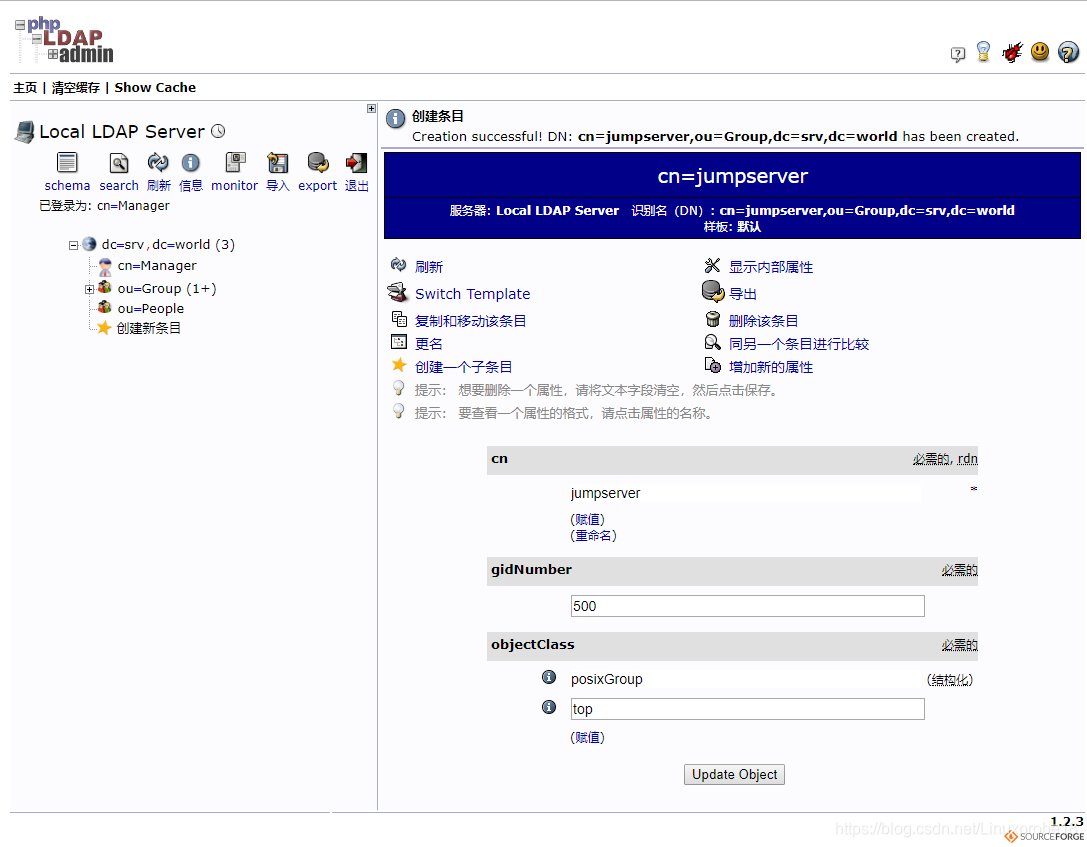Open the monitor icon
Viewport: 1087px width, 847px height.
pos(235,163)
